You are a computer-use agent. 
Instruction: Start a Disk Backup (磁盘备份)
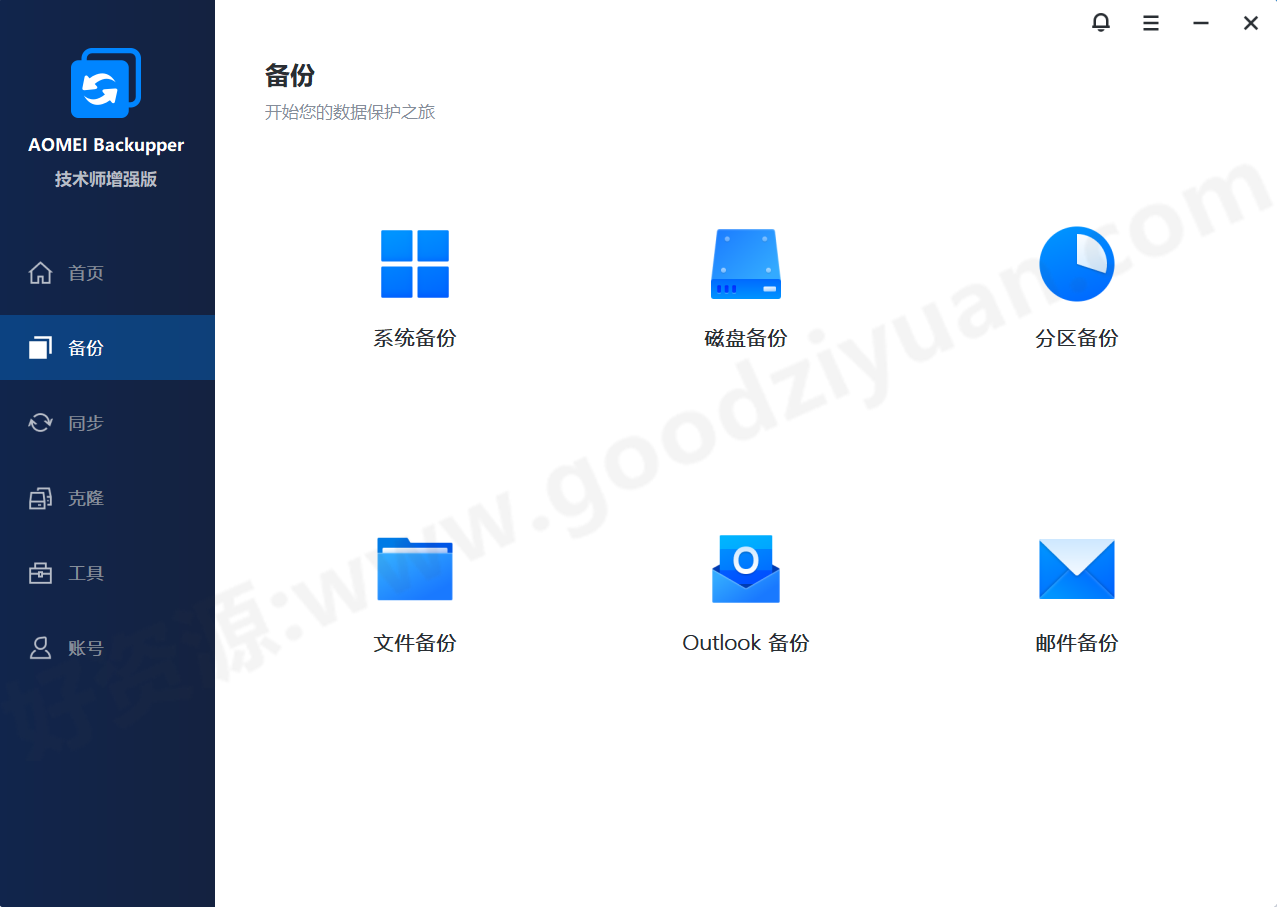pyautogui.click(x=745, y=264)
